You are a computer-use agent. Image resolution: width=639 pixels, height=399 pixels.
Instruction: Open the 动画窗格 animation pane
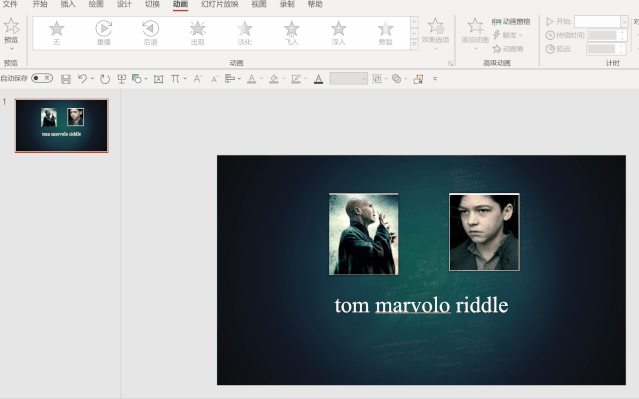[511, 22]
